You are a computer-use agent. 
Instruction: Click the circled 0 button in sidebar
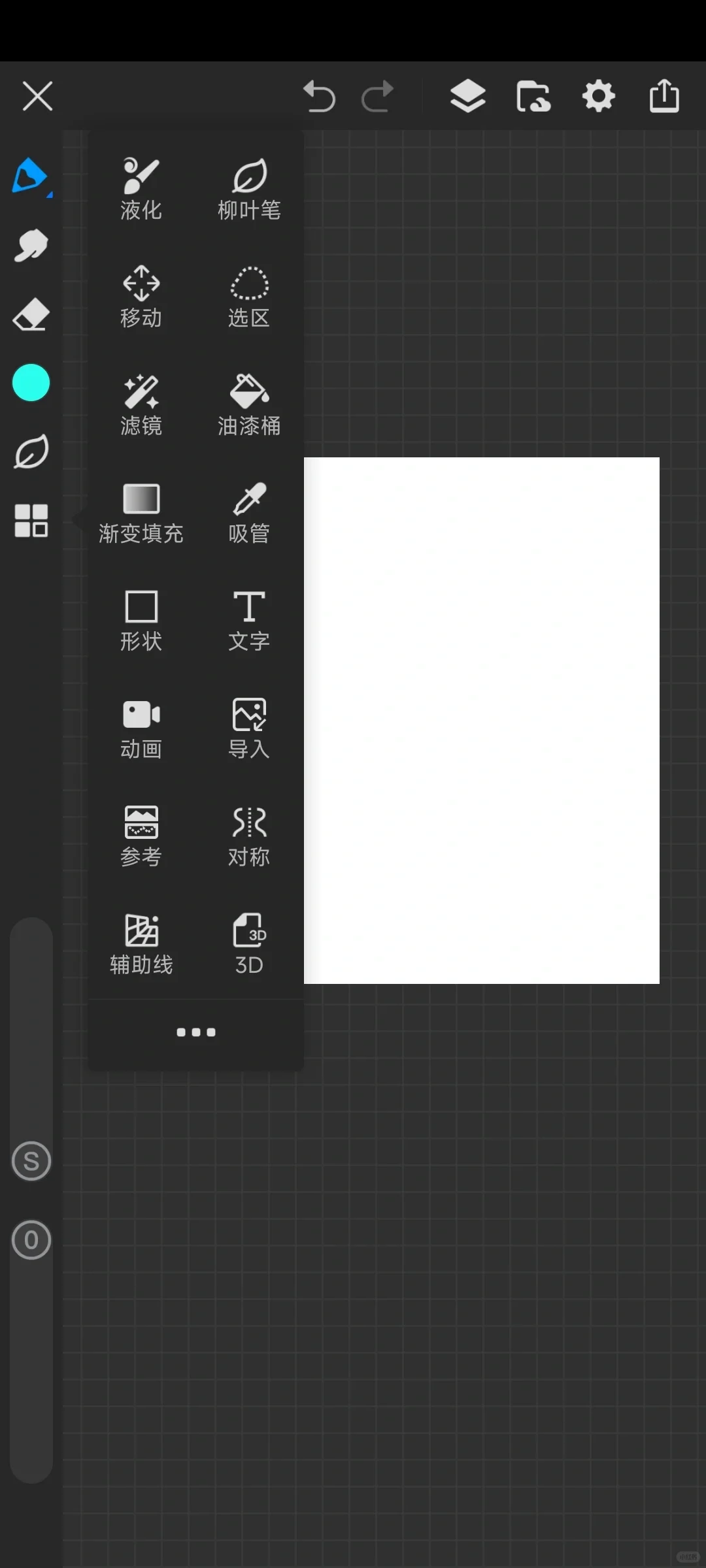point(31,1239)
